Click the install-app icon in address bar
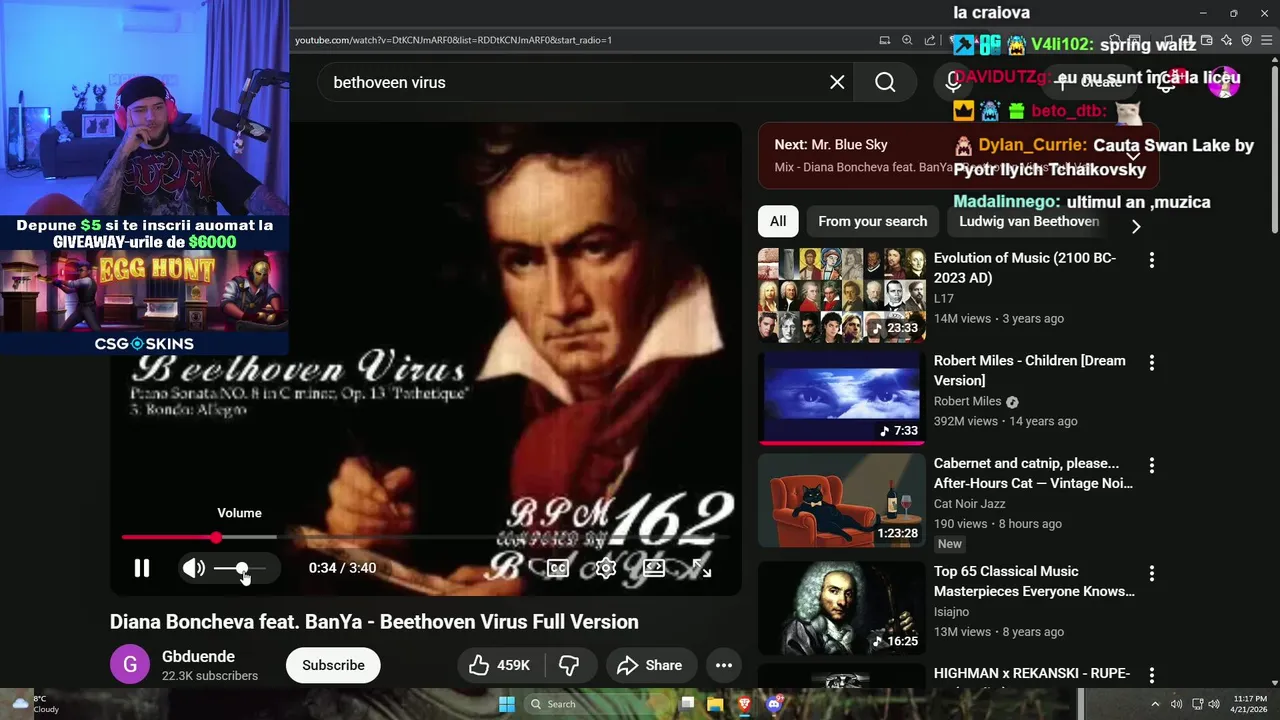1280x720 pixels. [884, 40]
